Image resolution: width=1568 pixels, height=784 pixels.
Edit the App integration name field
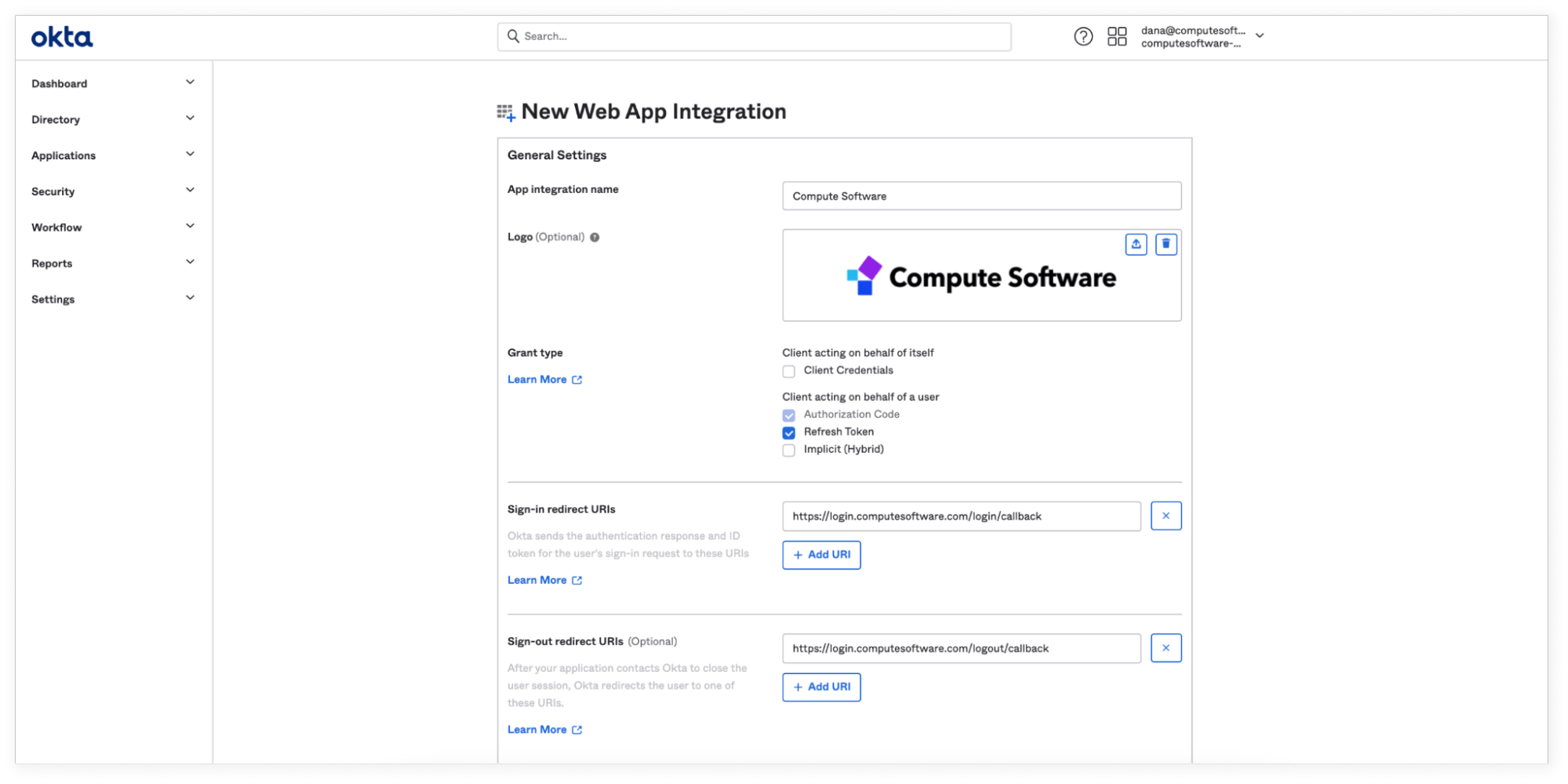coord(981,196)
